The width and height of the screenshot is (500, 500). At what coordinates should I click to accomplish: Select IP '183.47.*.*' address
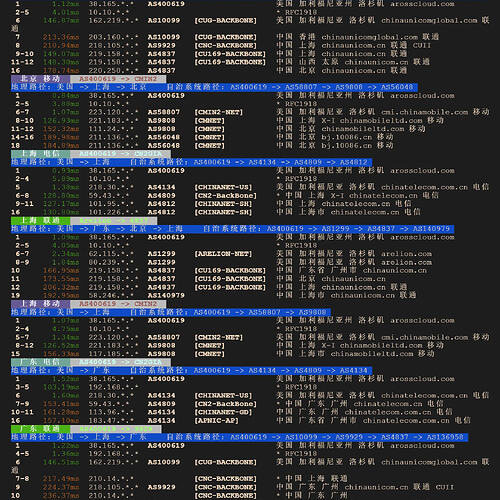[x=111, y=420]
